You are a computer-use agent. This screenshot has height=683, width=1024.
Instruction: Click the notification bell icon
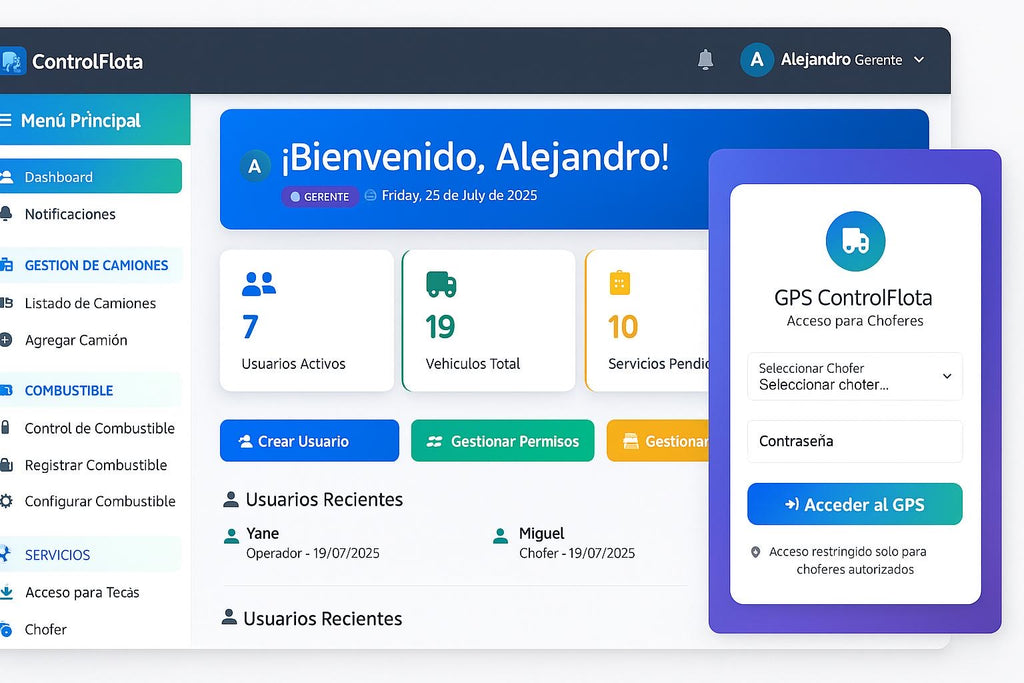[x=705, y=60]
